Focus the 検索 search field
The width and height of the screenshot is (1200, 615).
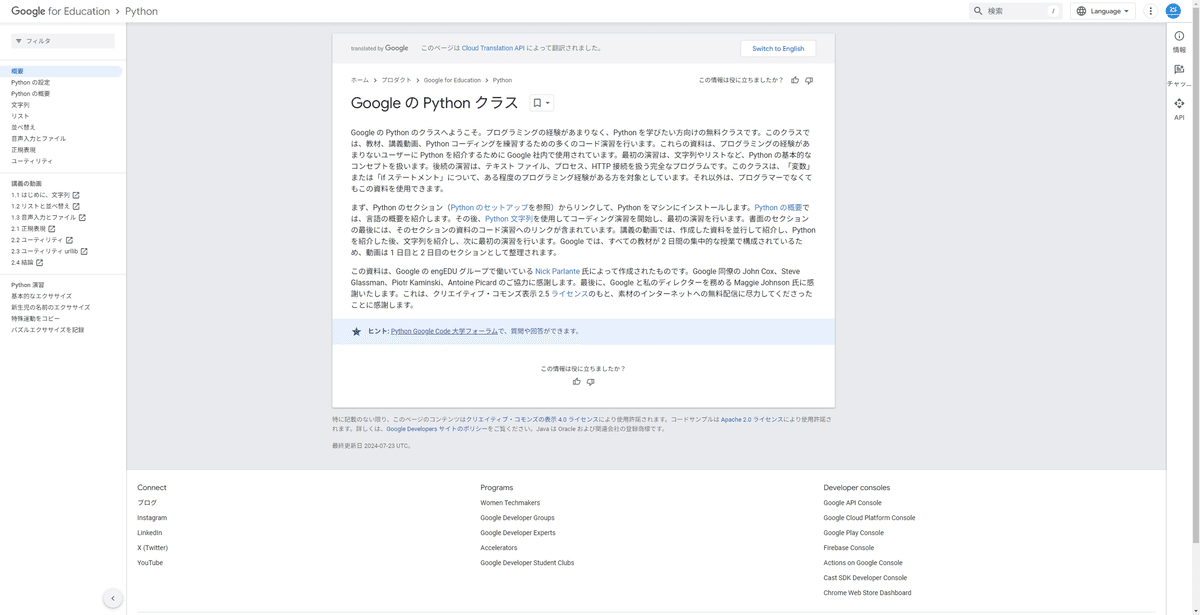click(x=1015, y=11)
